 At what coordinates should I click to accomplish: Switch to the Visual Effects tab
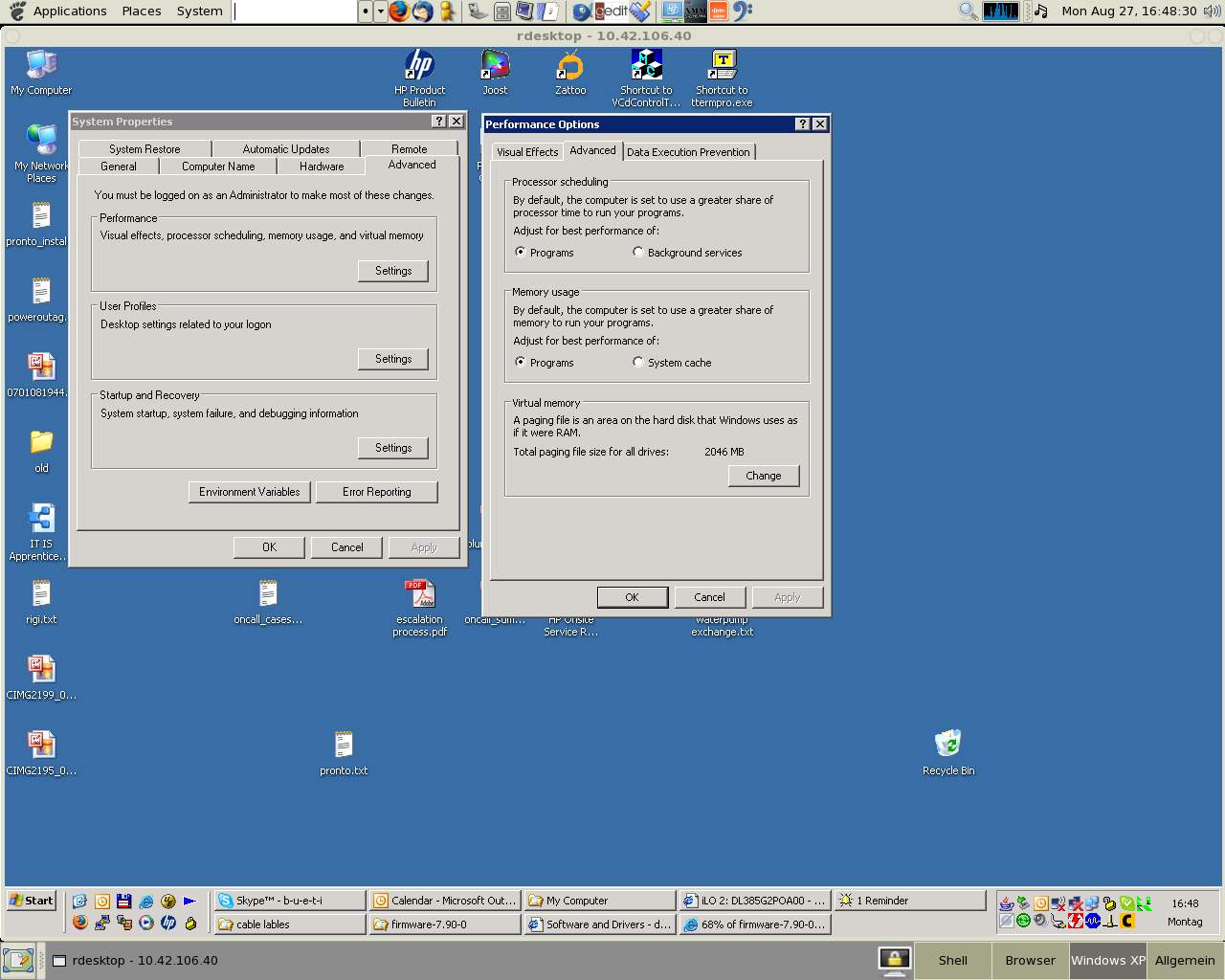tap(527, 152)
